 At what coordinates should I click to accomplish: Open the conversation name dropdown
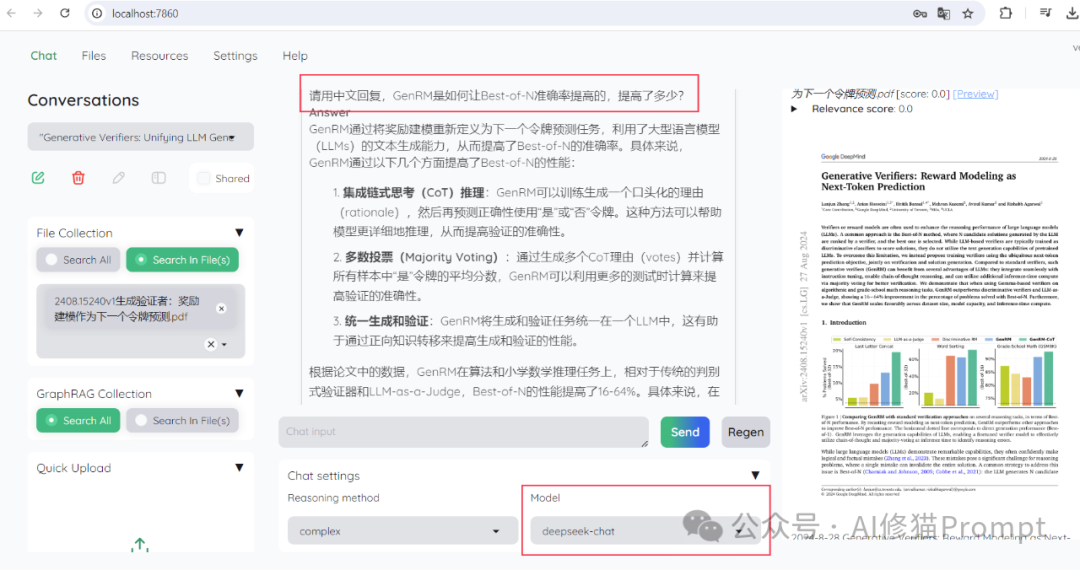pyautogui.click(x=141, y=137)
